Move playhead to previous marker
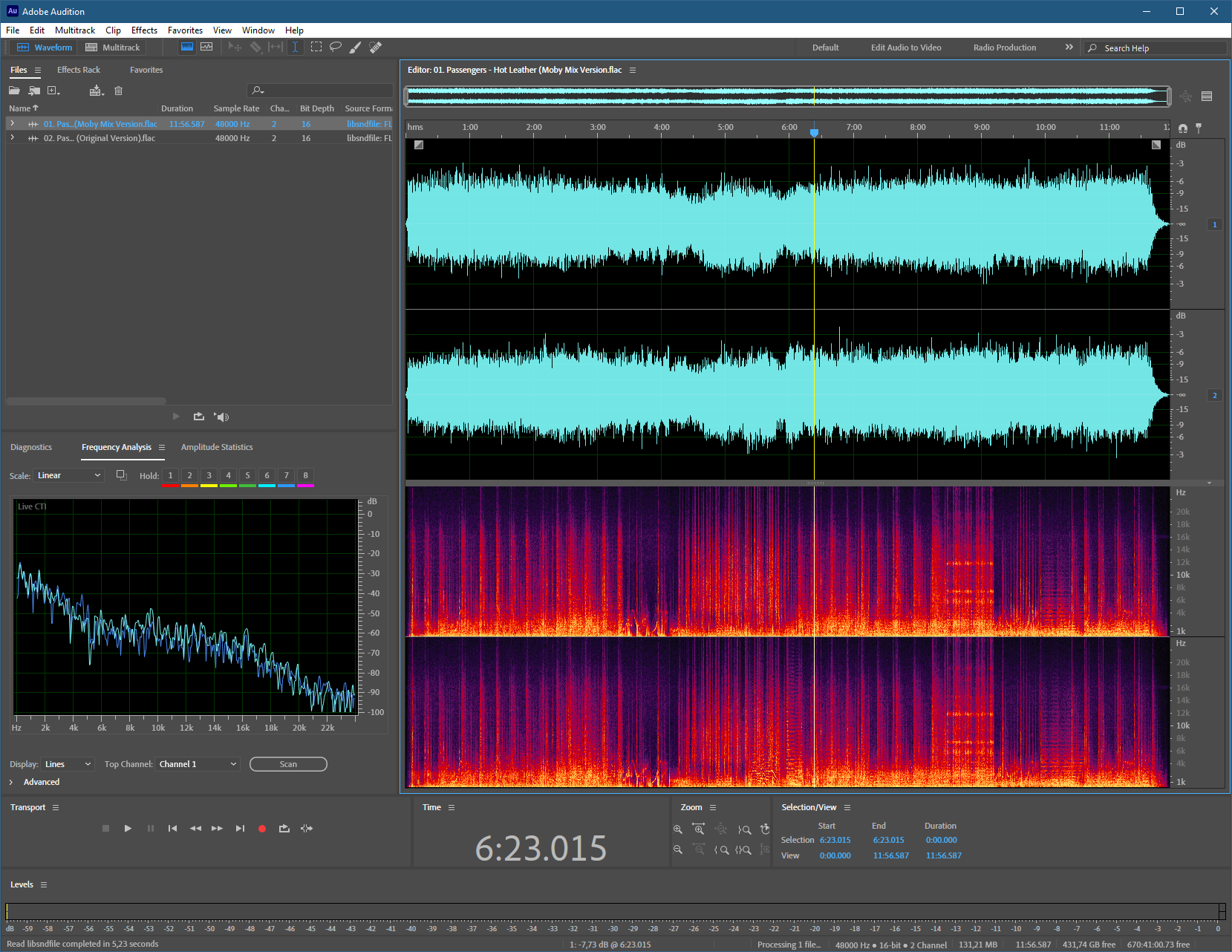The height and width of the screenshot is (952, 1232). (172, 829)
